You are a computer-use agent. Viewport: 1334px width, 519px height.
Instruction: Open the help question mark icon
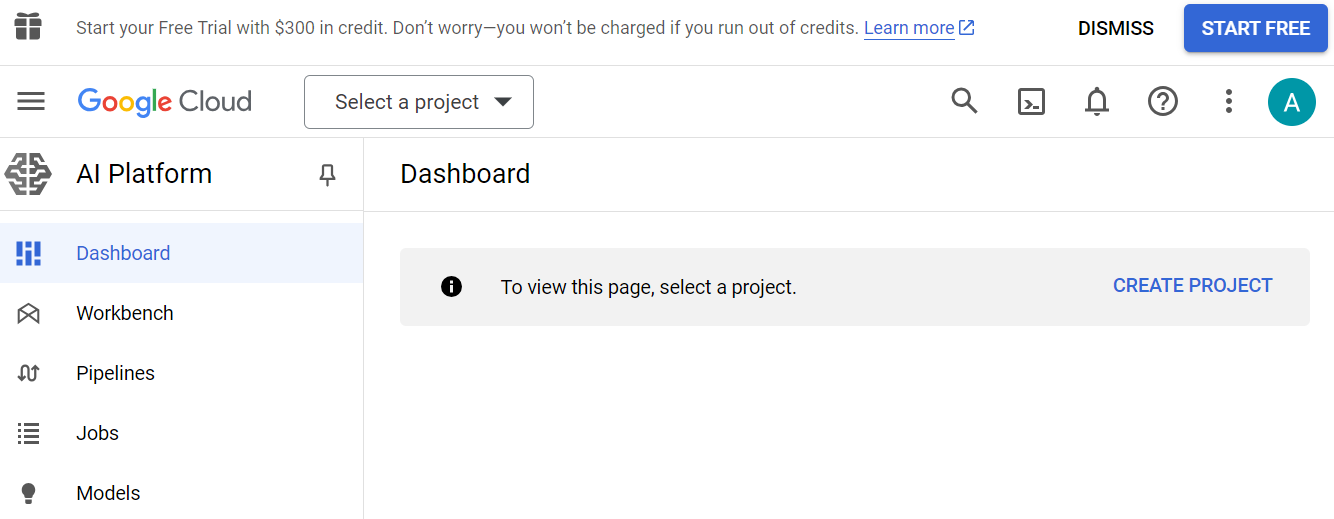point(1163,101)
